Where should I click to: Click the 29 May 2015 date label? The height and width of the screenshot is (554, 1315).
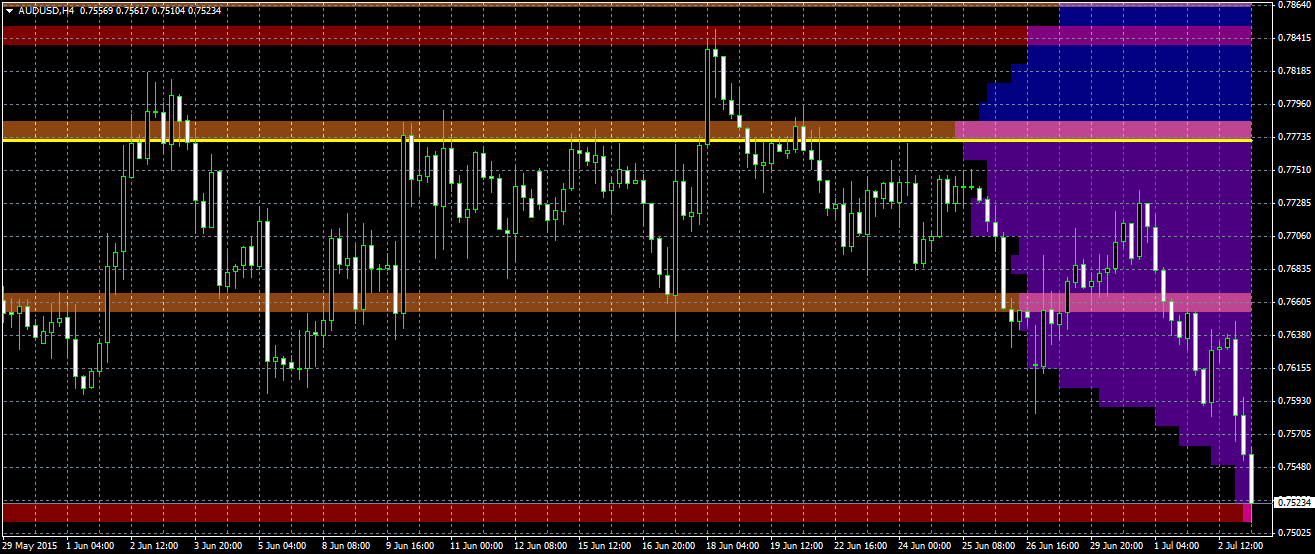tap(29, 546)
